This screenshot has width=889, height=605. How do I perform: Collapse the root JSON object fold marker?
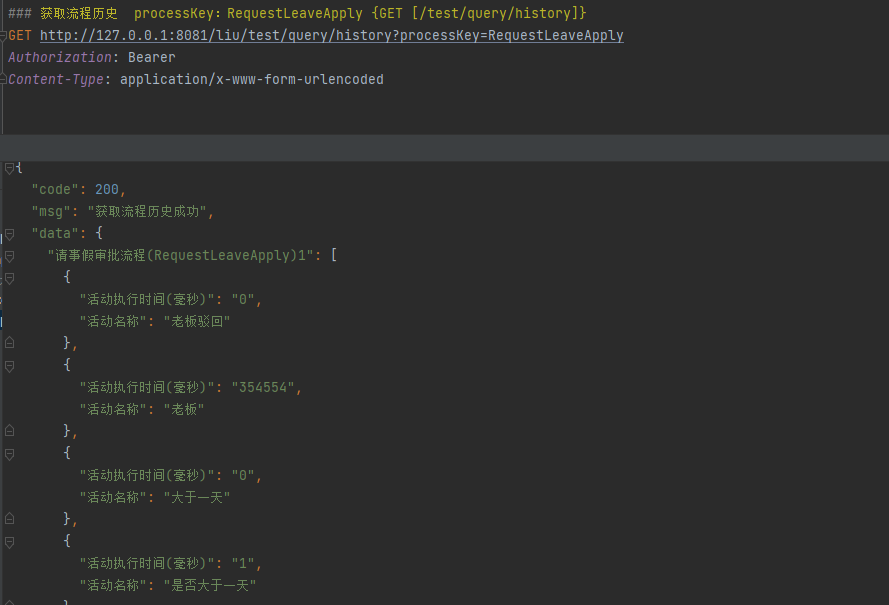[x=9, y=168]
